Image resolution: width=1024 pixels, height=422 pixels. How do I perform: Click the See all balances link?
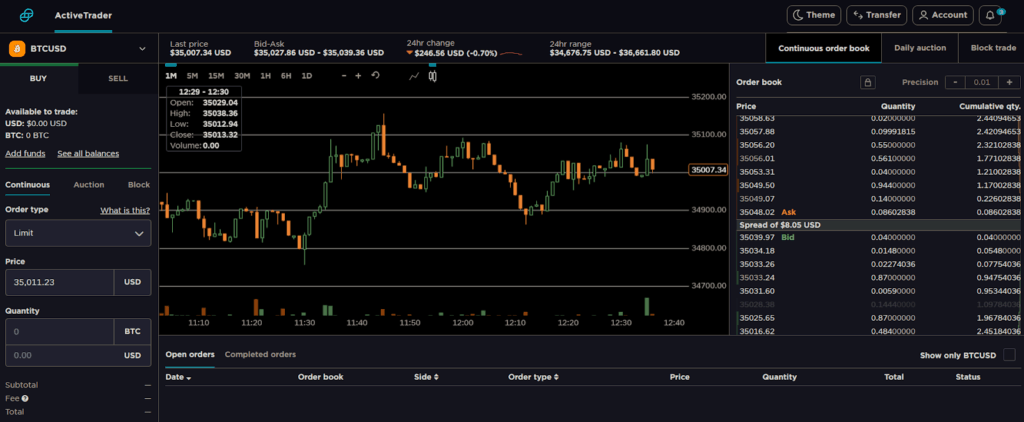pos(88,154)
